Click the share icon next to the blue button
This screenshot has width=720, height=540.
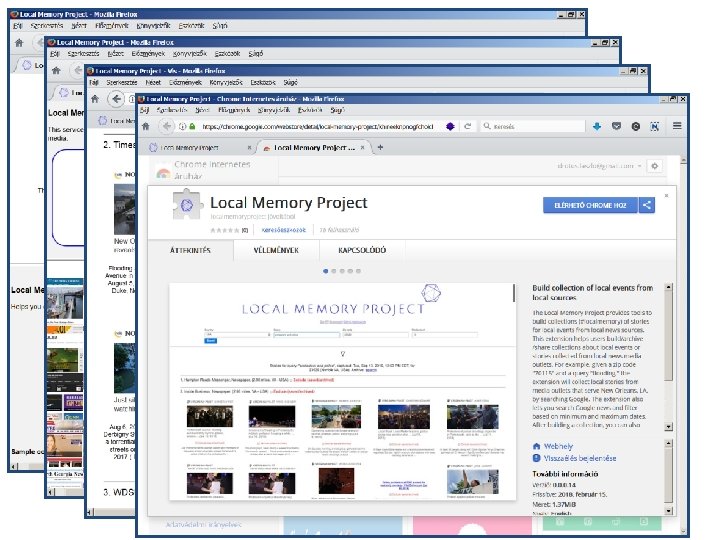click(x=647, y=205)
